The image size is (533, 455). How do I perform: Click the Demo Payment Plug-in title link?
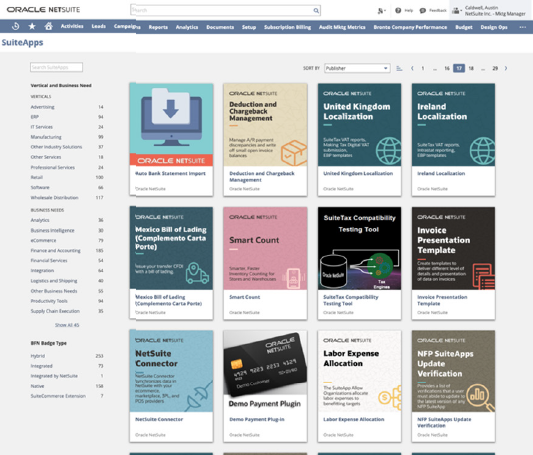pyautogui.click(x=257, y=419)
